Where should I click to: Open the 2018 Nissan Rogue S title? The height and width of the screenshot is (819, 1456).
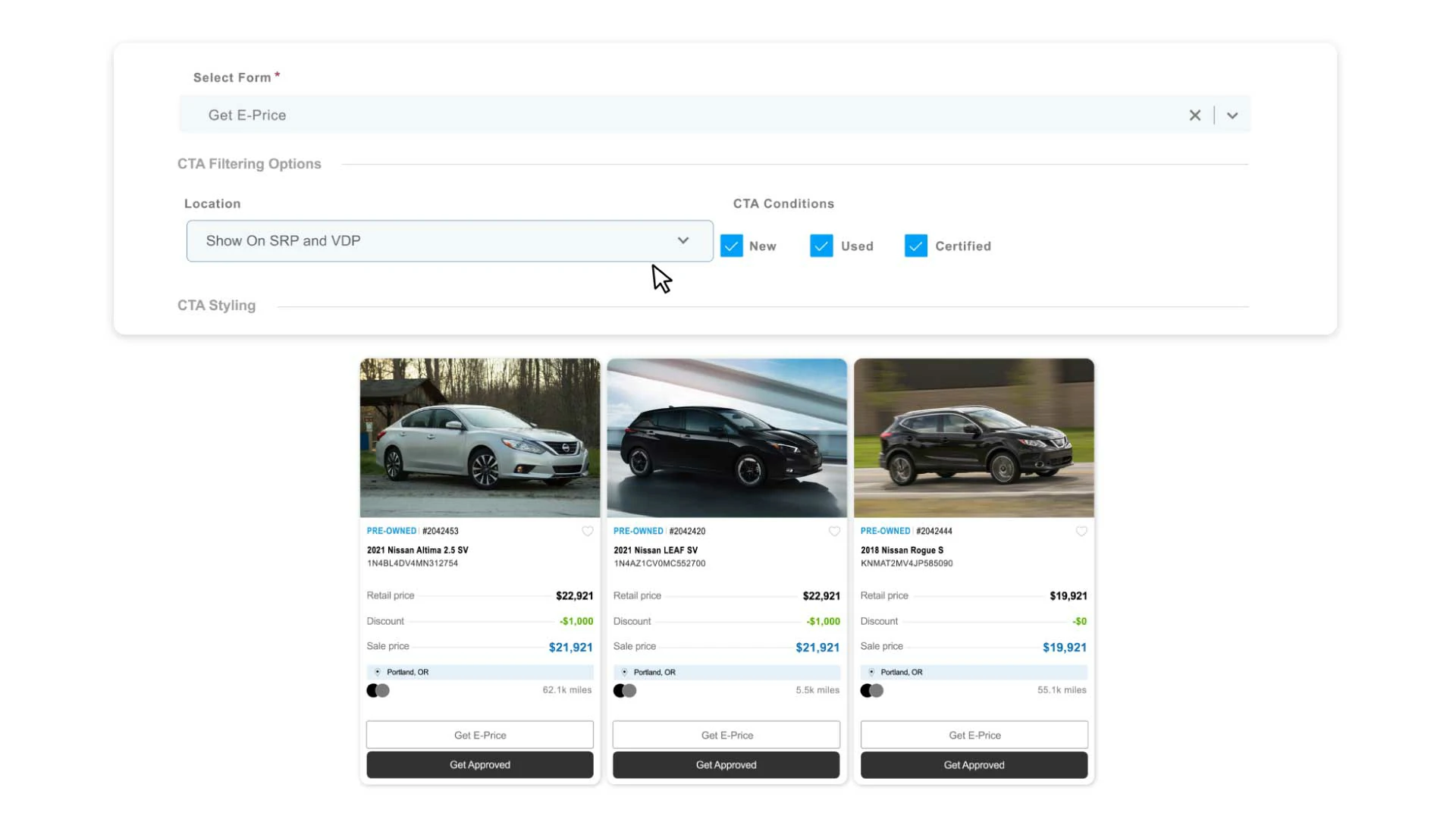(x=902, y=550)
